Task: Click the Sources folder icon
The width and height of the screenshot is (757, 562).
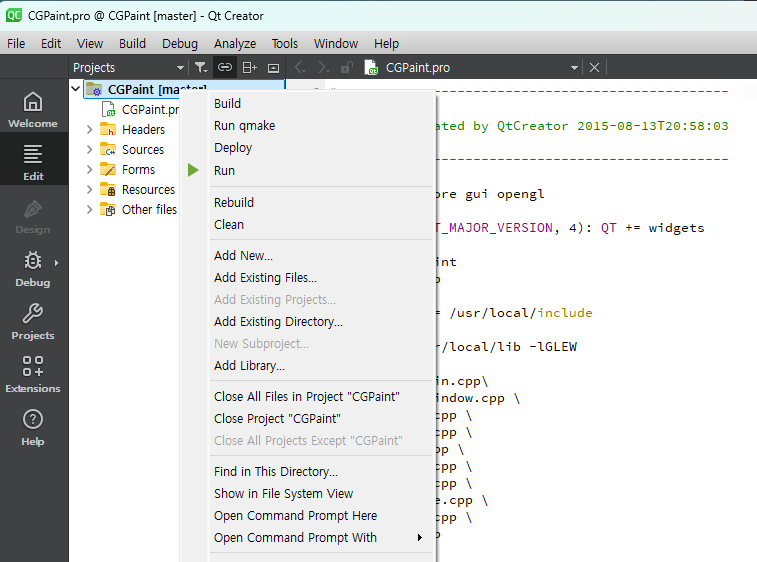Action: coord(108,150)
